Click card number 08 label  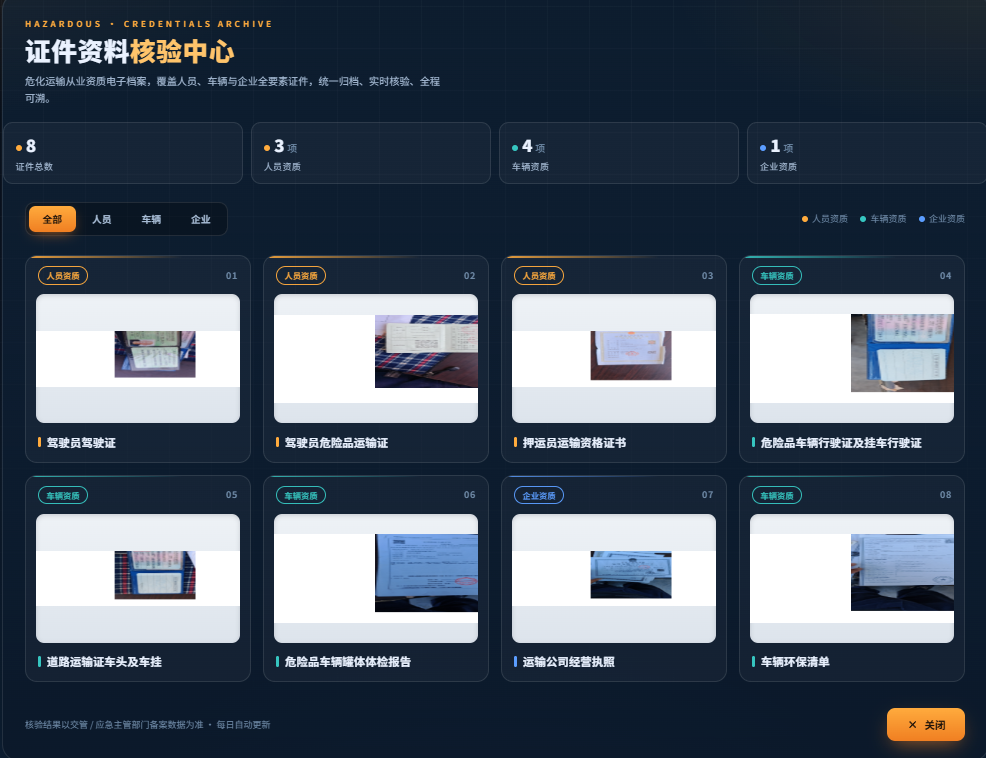[x=945, y=495]
